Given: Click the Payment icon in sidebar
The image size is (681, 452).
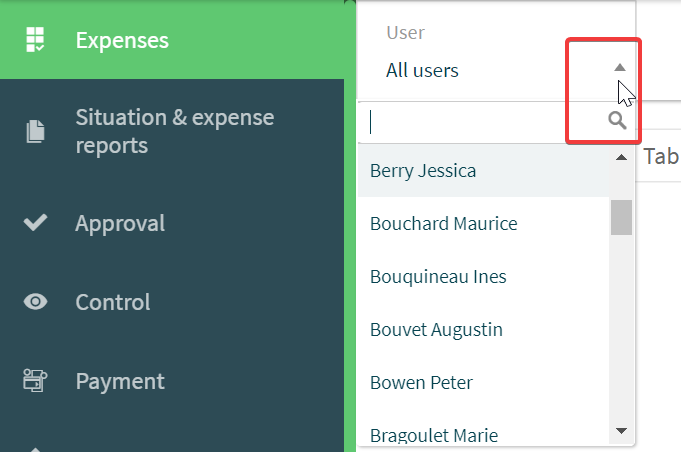Looking at the screenshot, I should click(35, 381).
